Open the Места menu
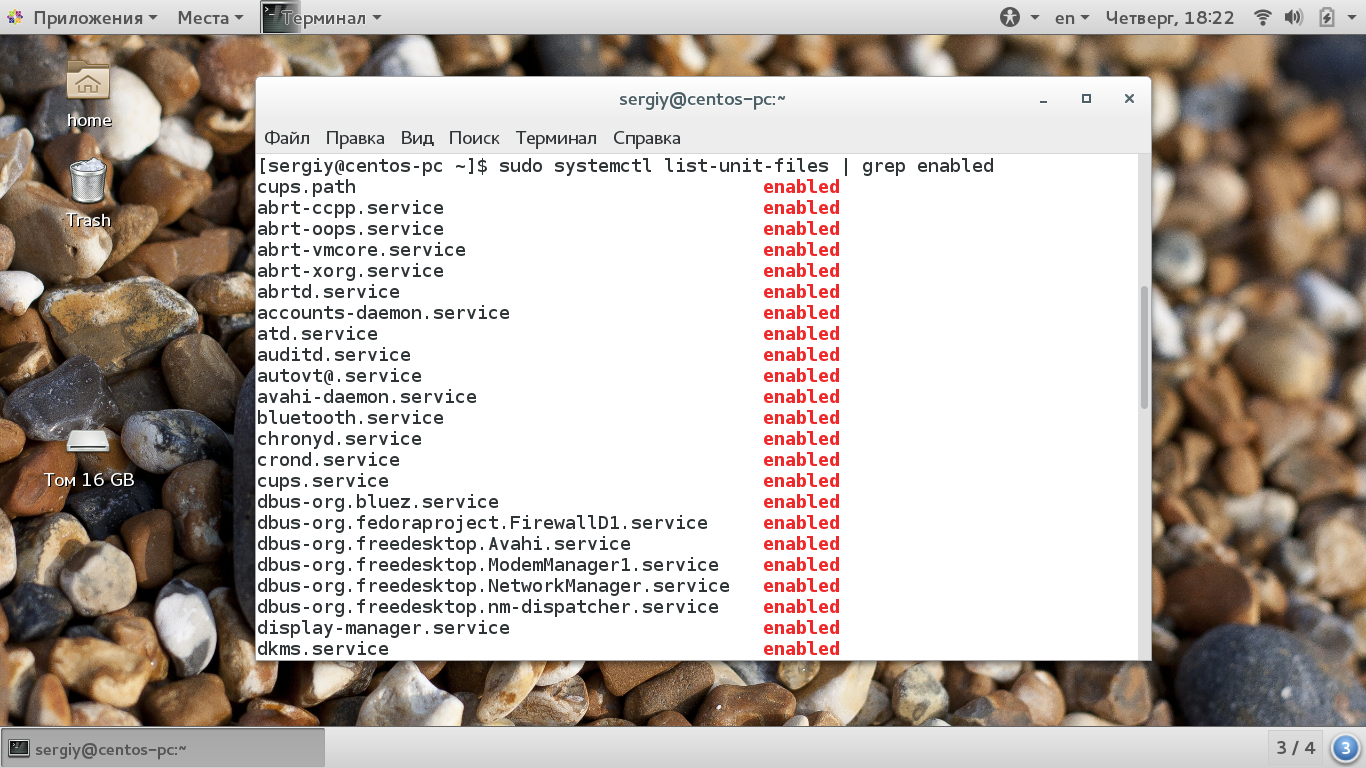Image resolution: width=1366 pixels, height=768 pixels. pos(210,17)
